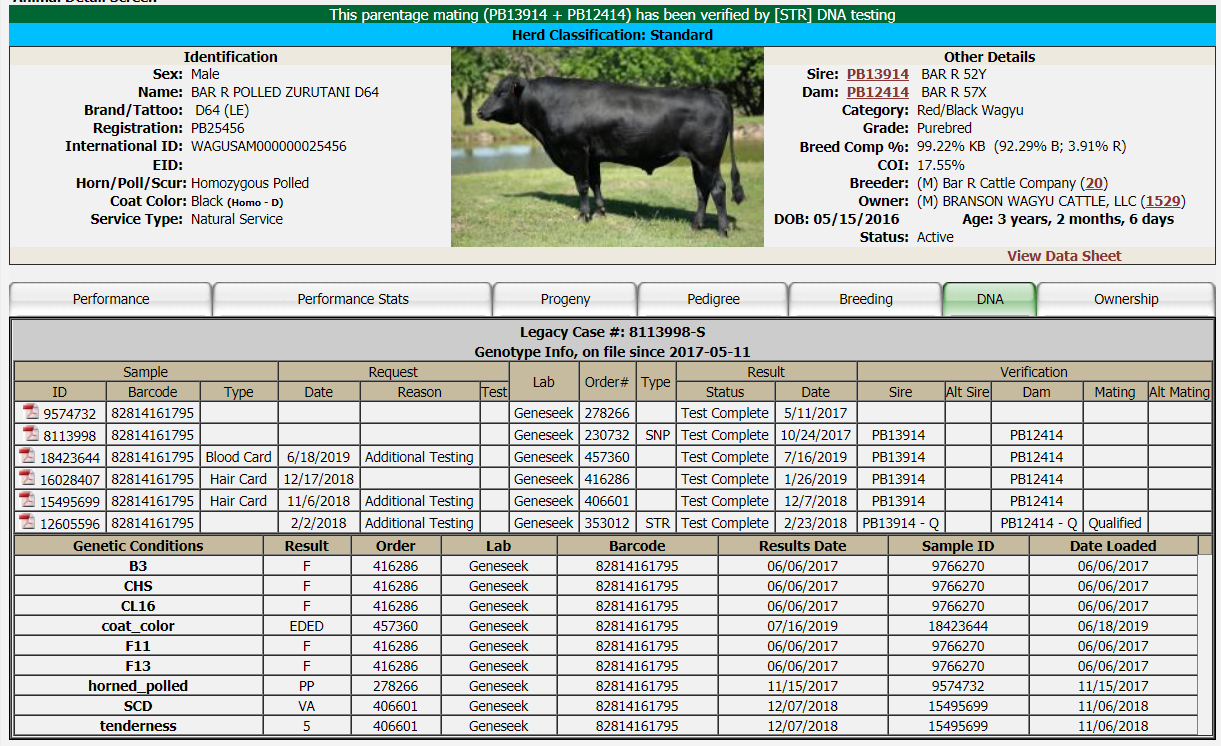Open the Pedigree tab

point(714,299)
